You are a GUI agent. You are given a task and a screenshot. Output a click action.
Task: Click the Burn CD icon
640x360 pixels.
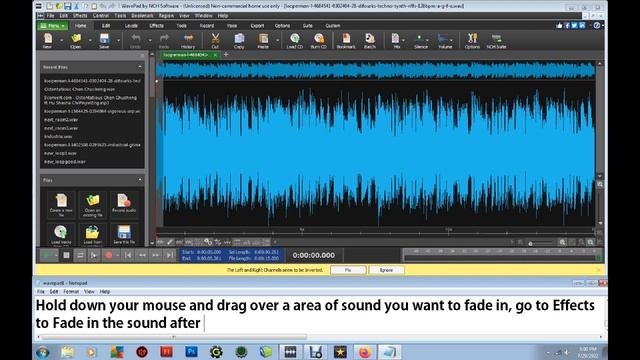pos(319,41)
